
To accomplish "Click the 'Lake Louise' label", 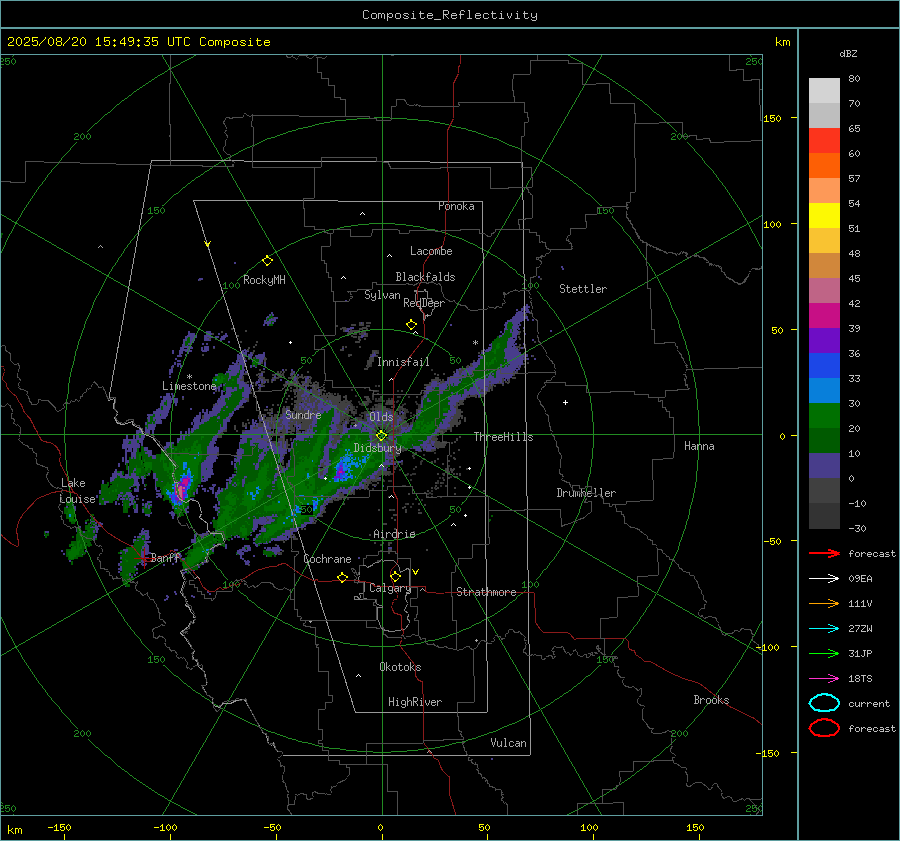I will pos(77,491).
